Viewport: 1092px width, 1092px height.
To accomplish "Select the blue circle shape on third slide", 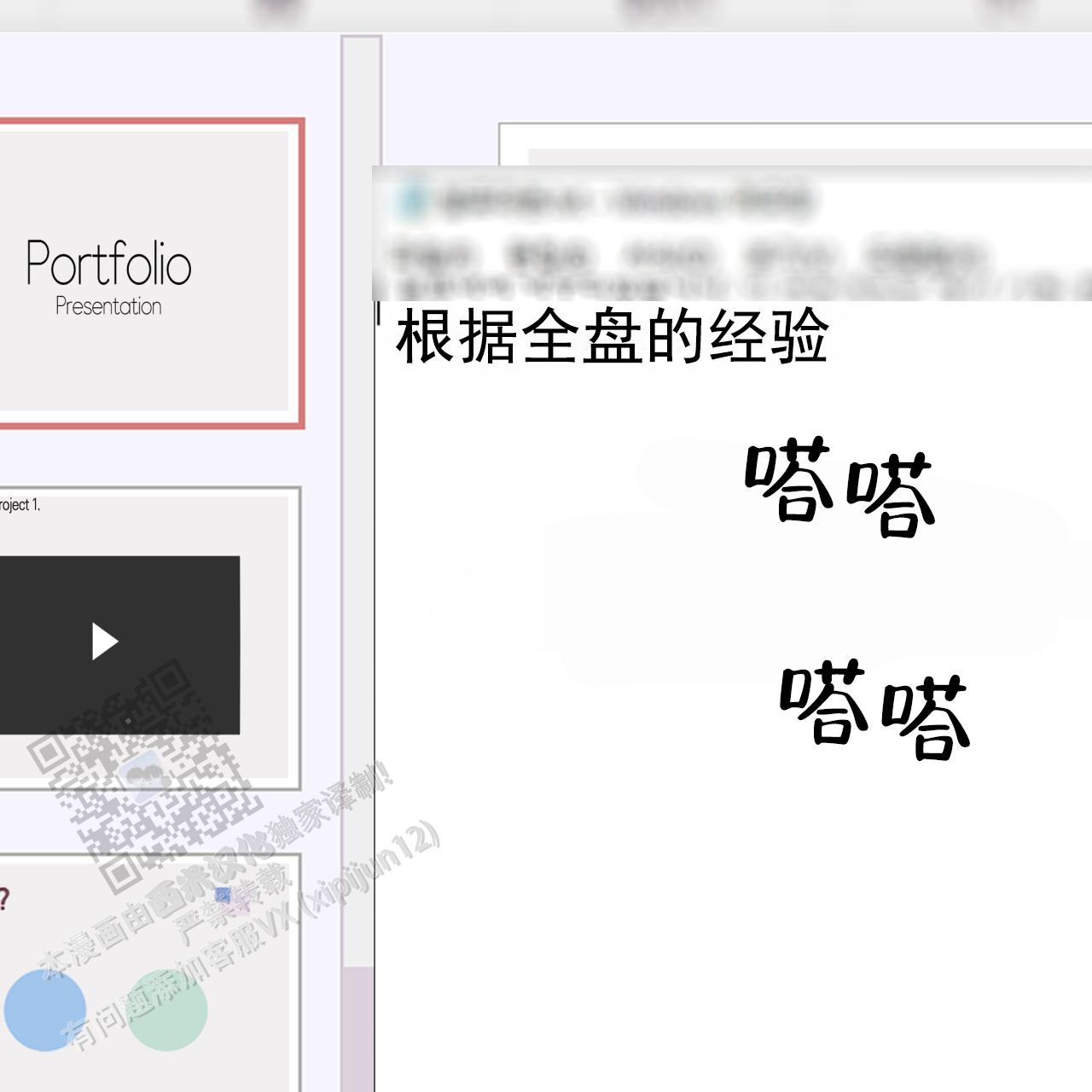I will 44,1010.
